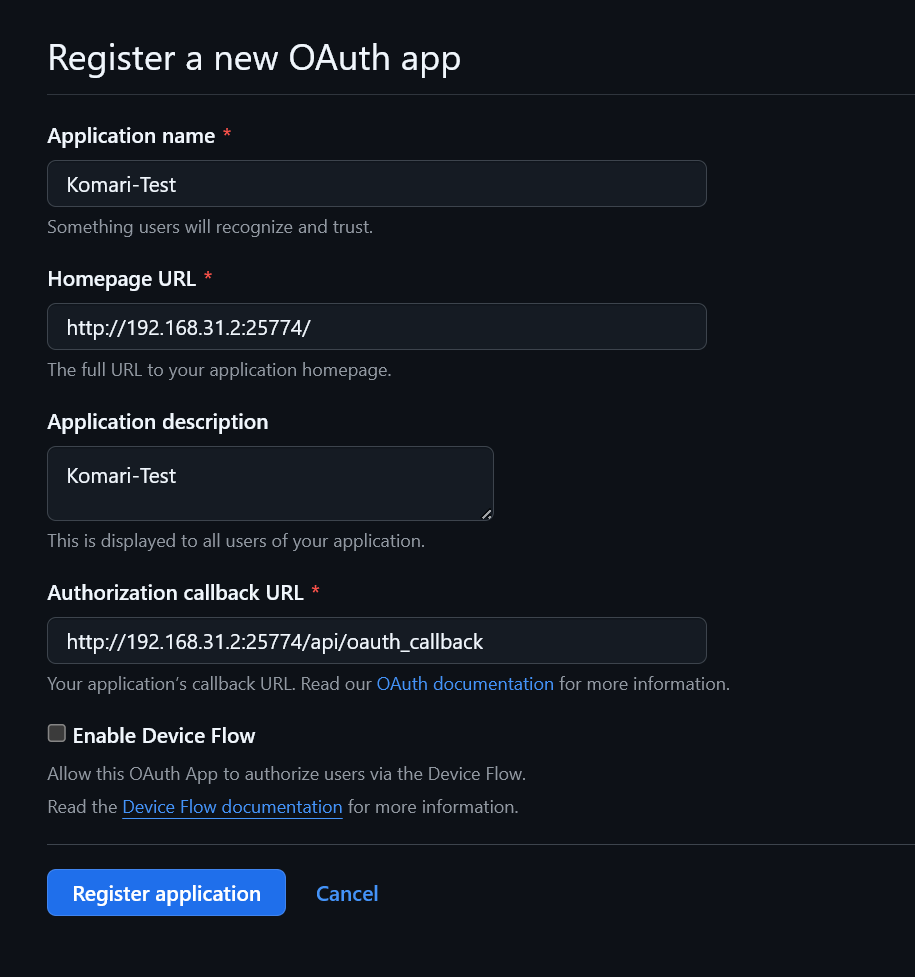Viewport: 915px width, 977px height.
Task: Click the Cancel link
Action: [347, 893]
